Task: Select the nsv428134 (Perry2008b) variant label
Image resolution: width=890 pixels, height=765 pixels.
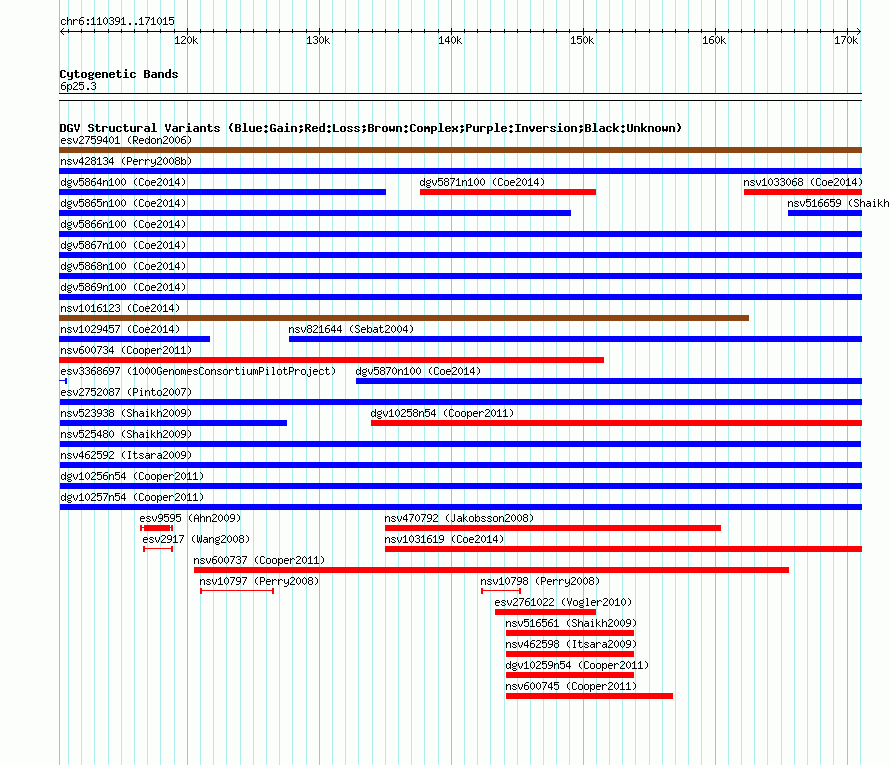Action: click(126, 161)
